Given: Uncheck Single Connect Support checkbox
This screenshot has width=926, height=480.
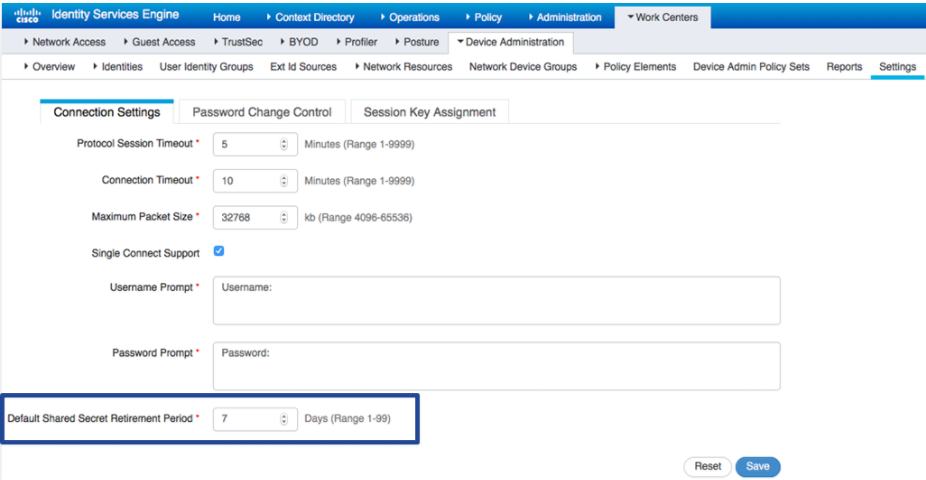Looking at the screenshot, I should pos(219,251).
